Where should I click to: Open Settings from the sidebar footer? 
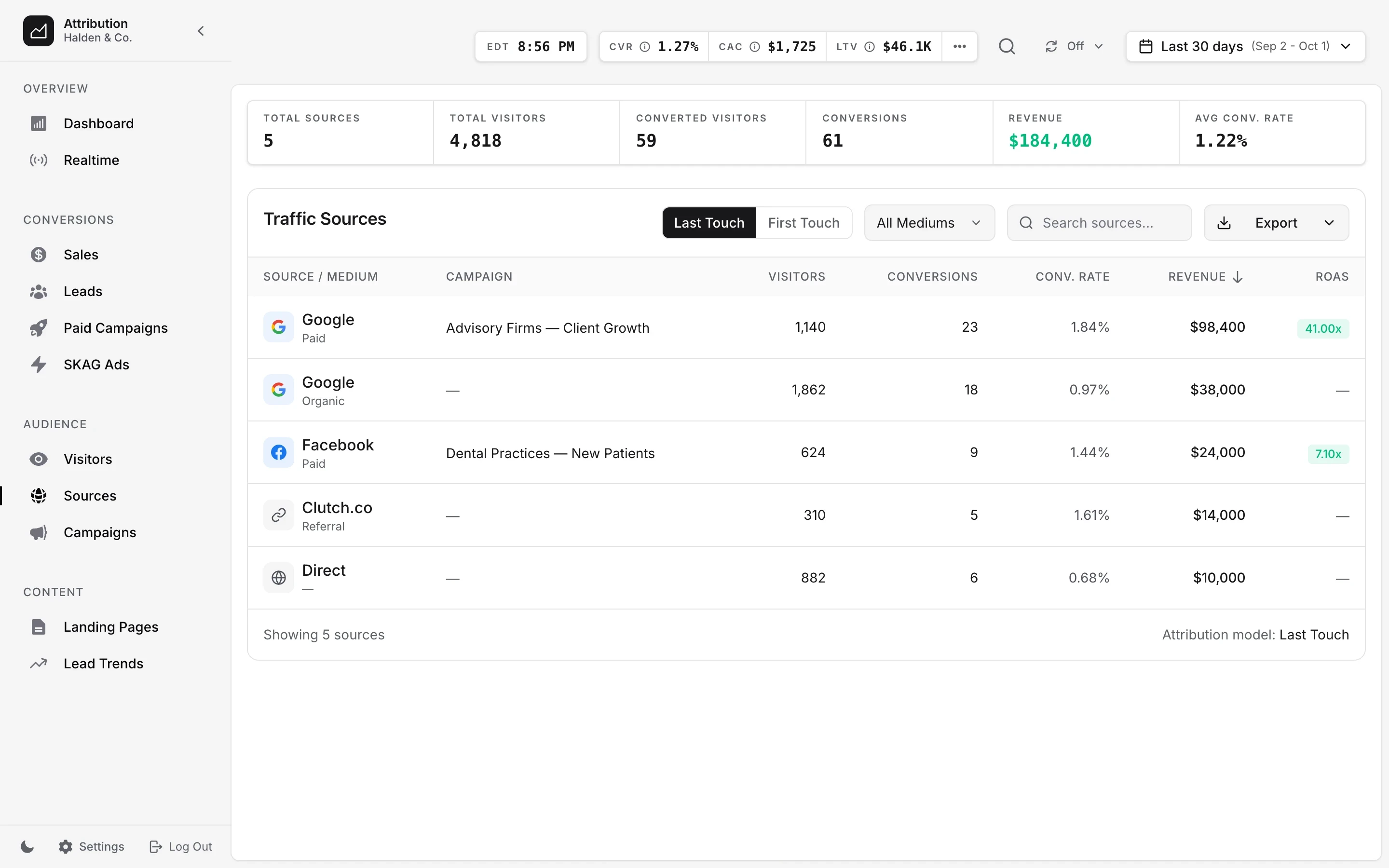click(x=91, y=846)
